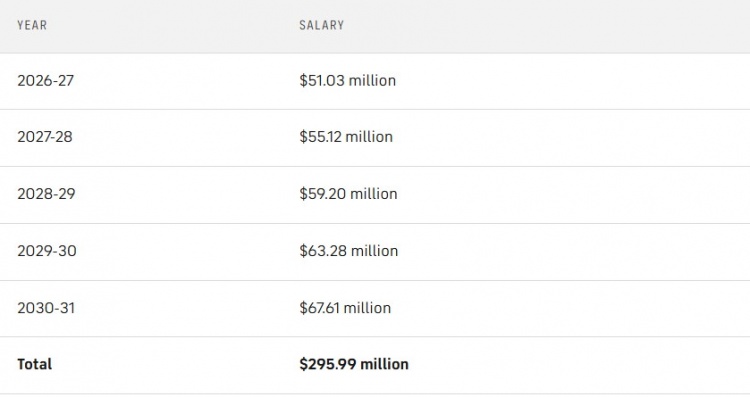This screenshot has height=397, width=750.
Task: Select the 2028-29 row label
Action: click(46, 194)
